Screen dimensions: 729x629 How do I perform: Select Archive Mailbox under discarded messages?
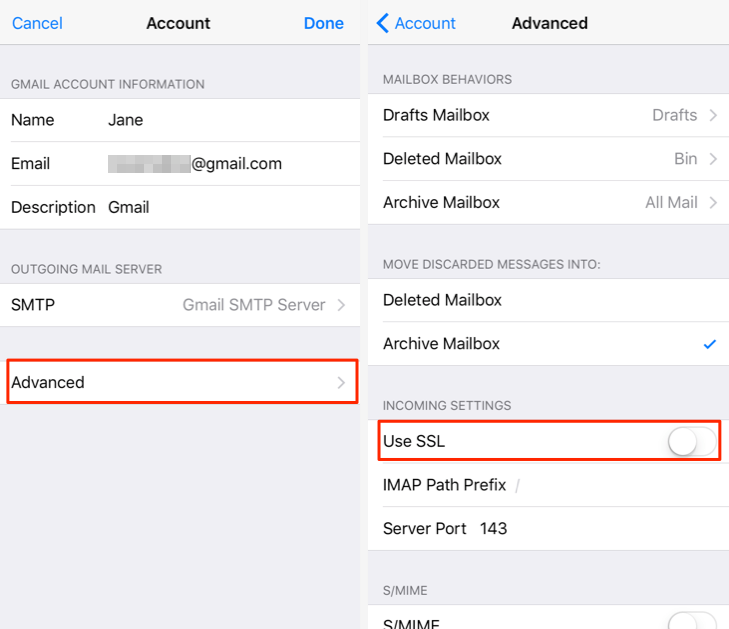click(442, 344)
